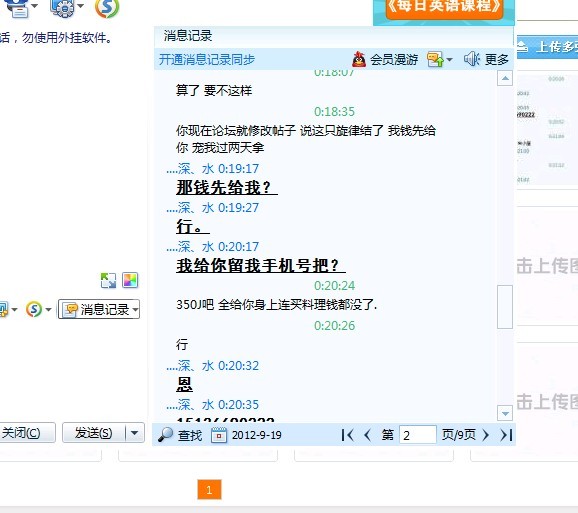Click the screenshot arrows icon
Screen dimensions: 578x513
108,280
